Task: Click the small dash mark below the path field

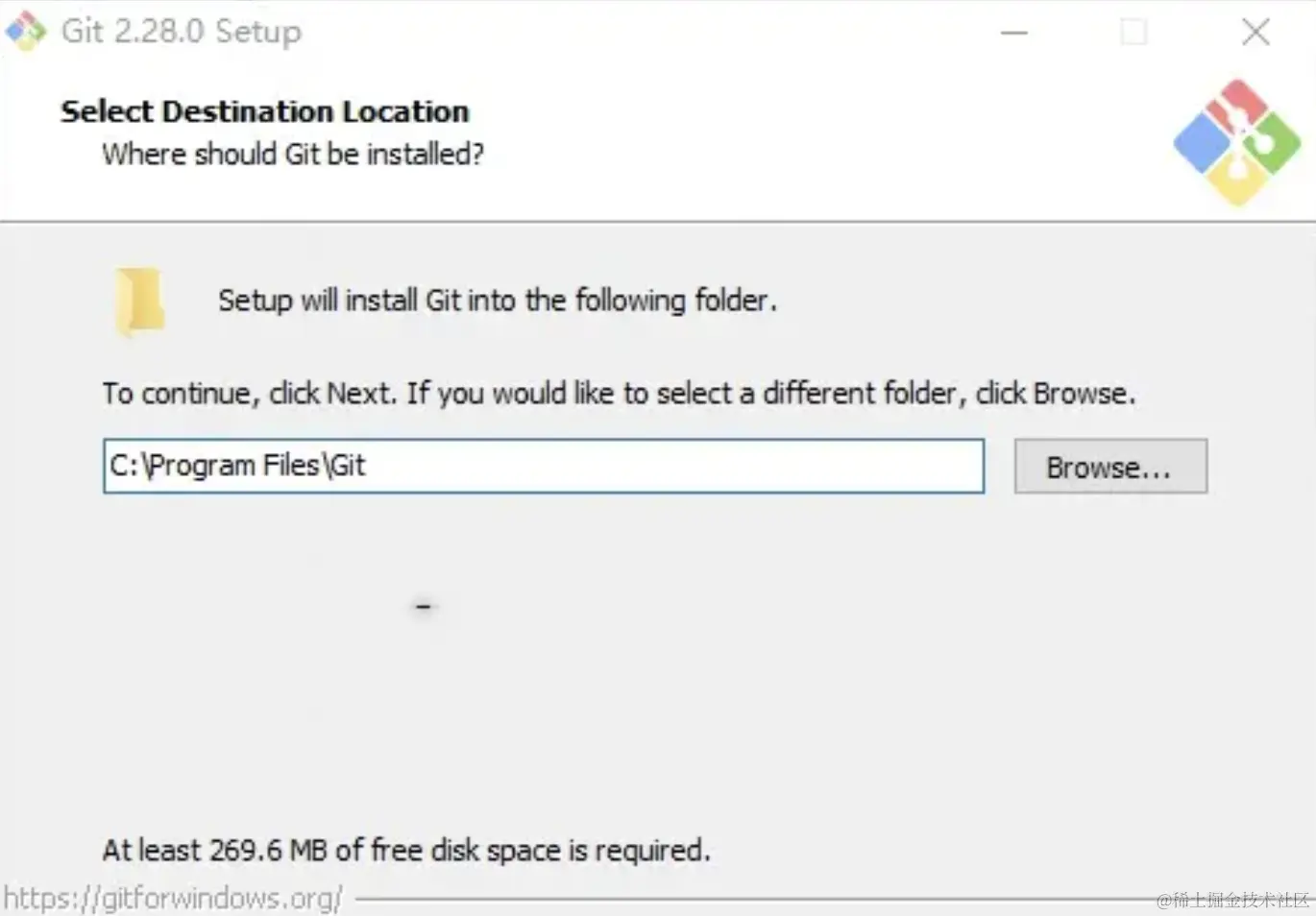Action: click(x=424, y=607)
